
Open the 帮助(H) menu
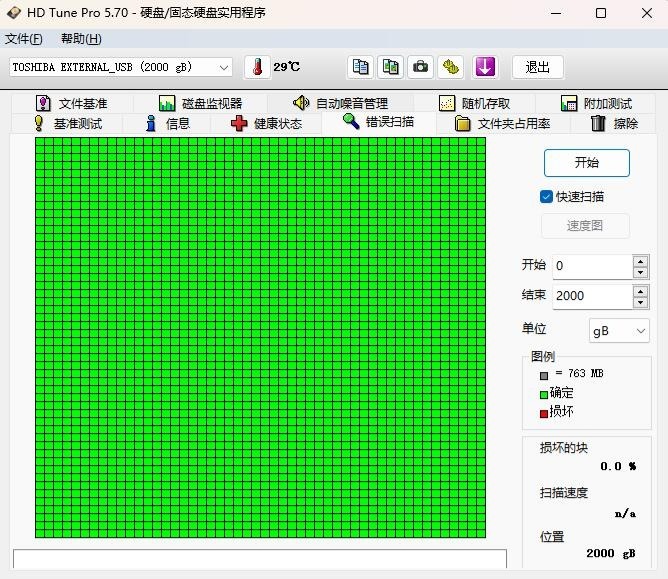point(81,39)
